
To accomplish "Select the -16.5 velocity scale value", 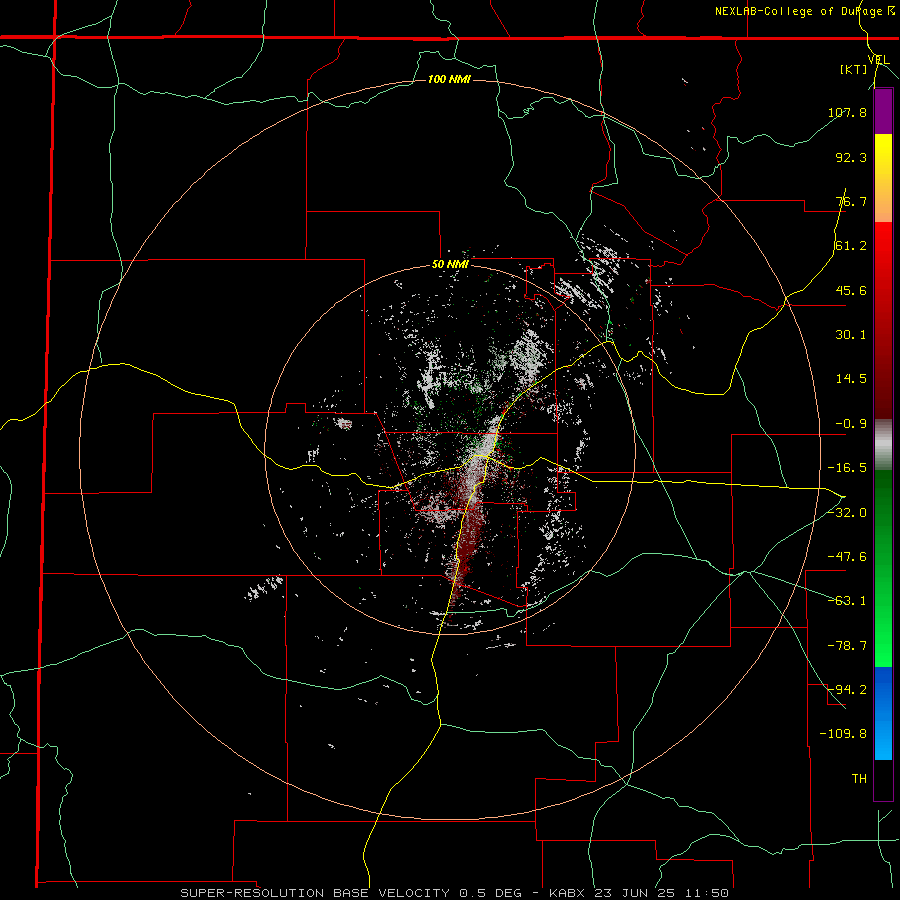I will click(x=847, y=468).
